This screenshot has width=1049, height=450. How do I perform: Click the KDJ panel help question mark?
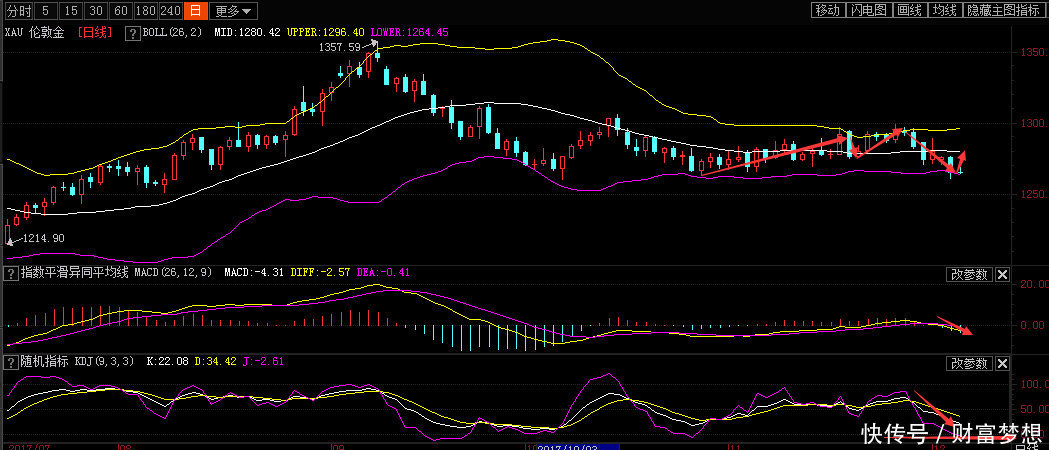(x=12, y=360)
